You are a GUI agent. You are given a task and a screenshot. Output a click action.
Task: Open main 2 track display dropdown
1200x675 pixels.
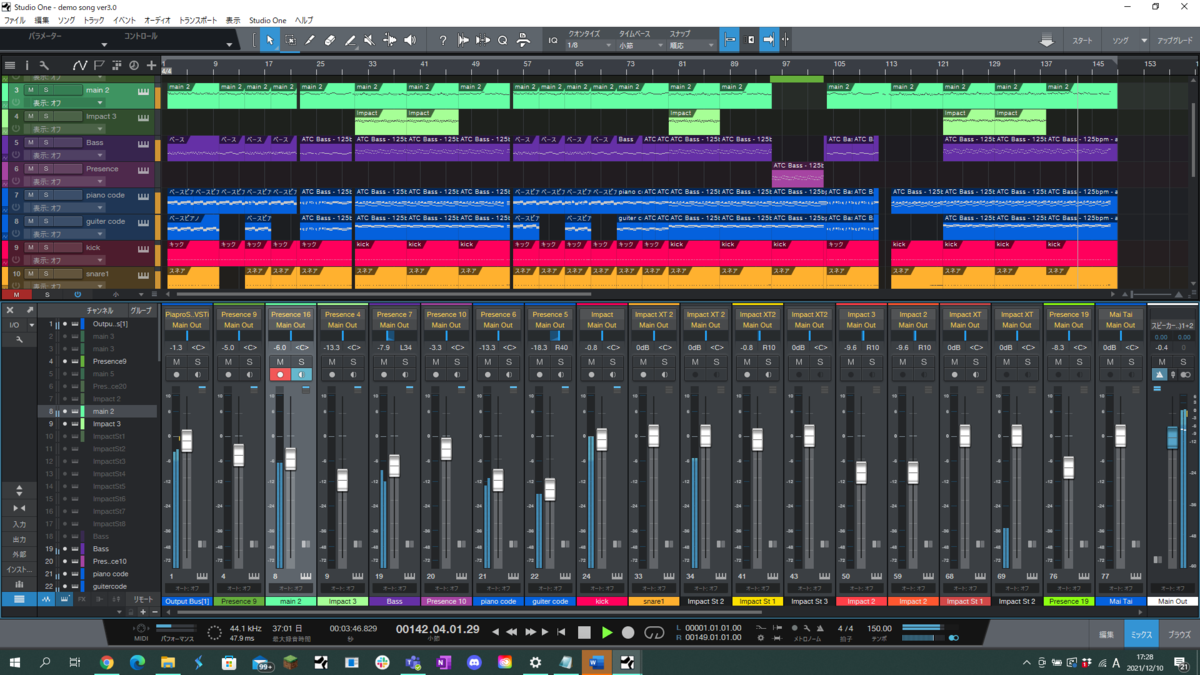65,103
